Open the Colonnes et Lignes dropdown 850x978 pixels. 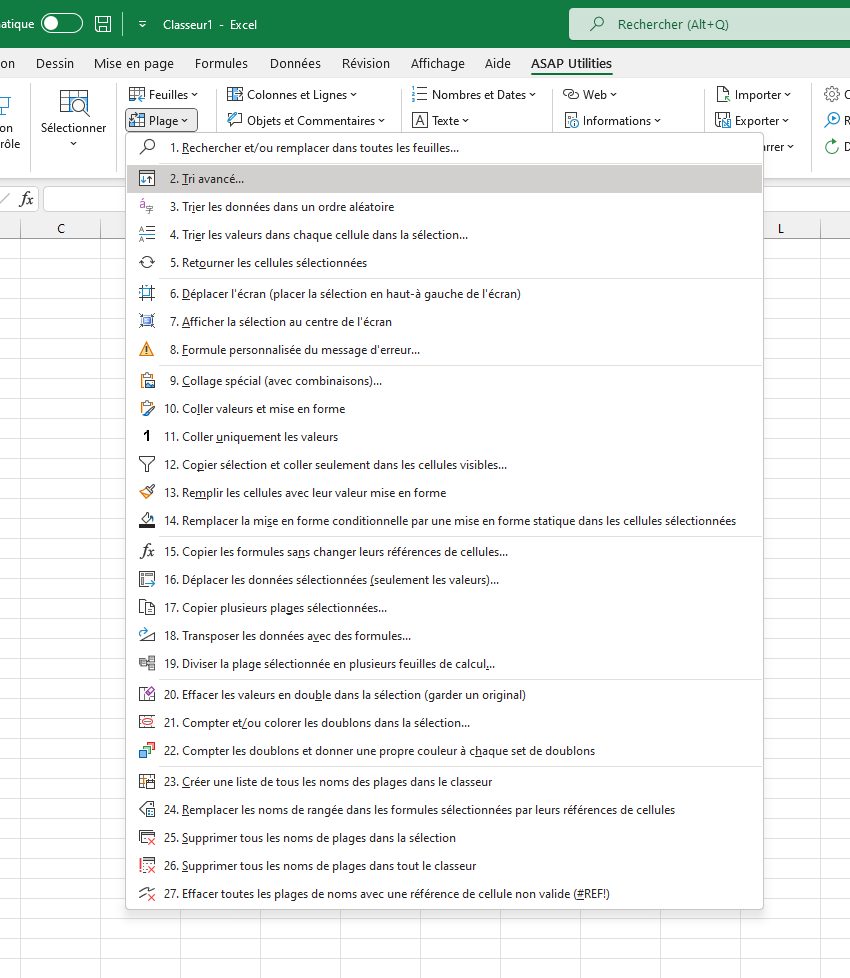tap(292, 94)
